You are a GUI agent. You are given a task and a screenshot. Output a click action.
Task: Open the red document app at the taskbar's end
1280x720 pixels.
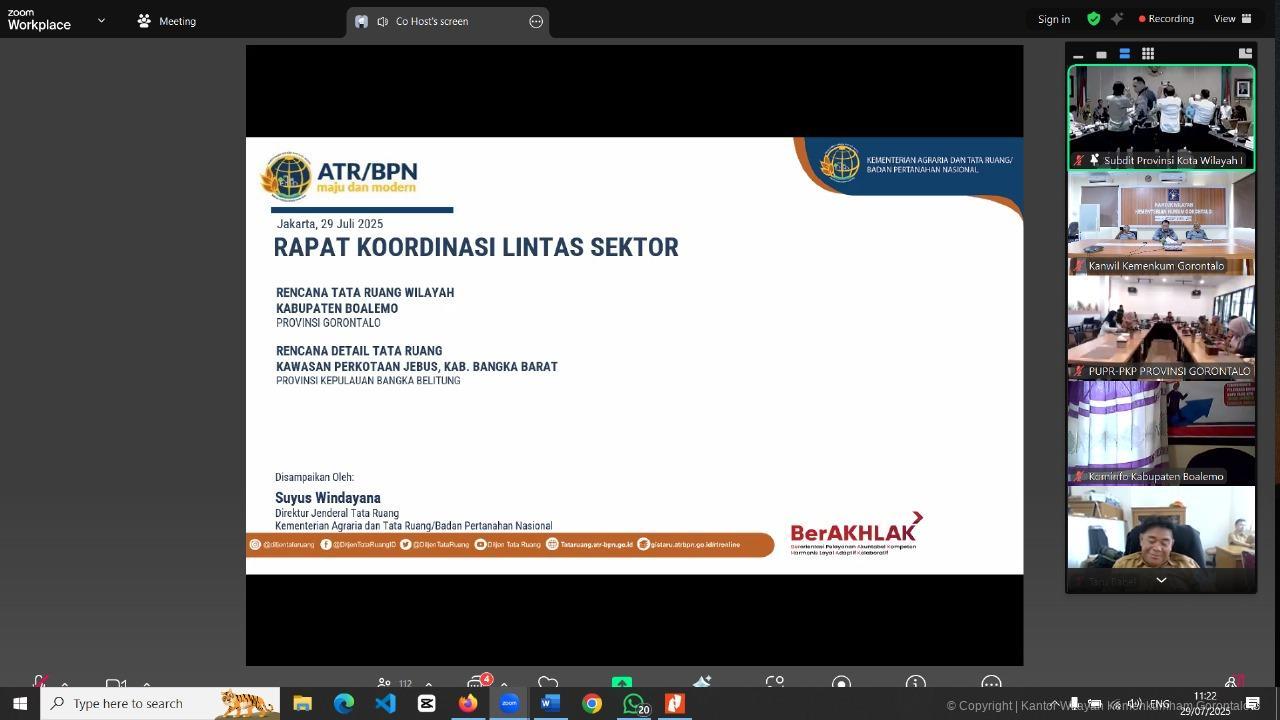point(675,704)
